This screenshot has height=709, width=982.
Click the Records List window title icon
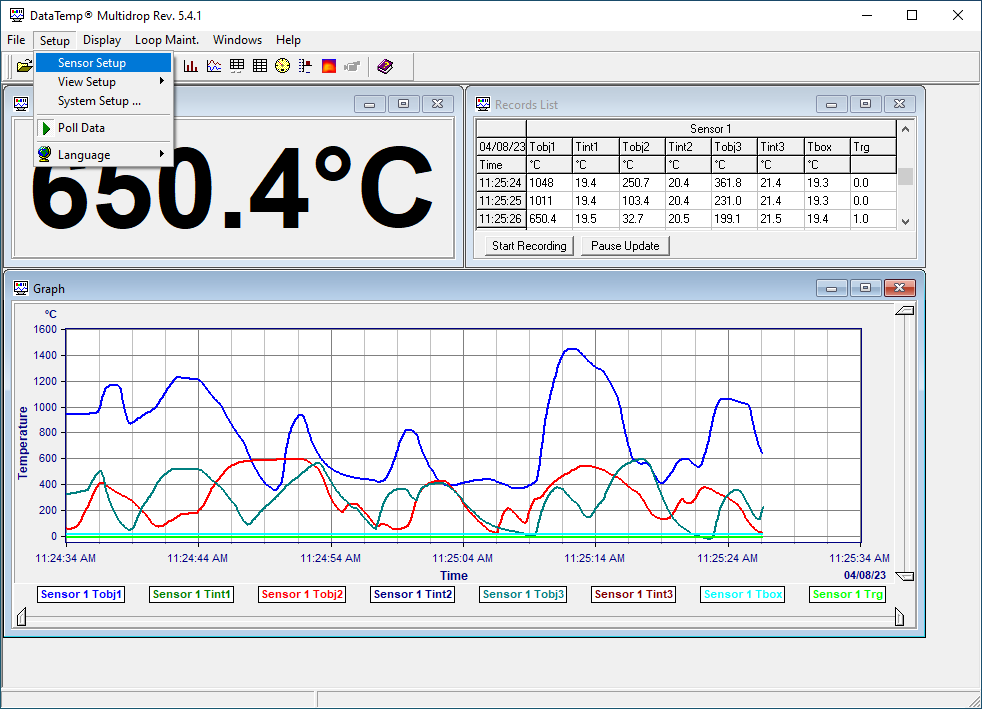tap(483, 104)
